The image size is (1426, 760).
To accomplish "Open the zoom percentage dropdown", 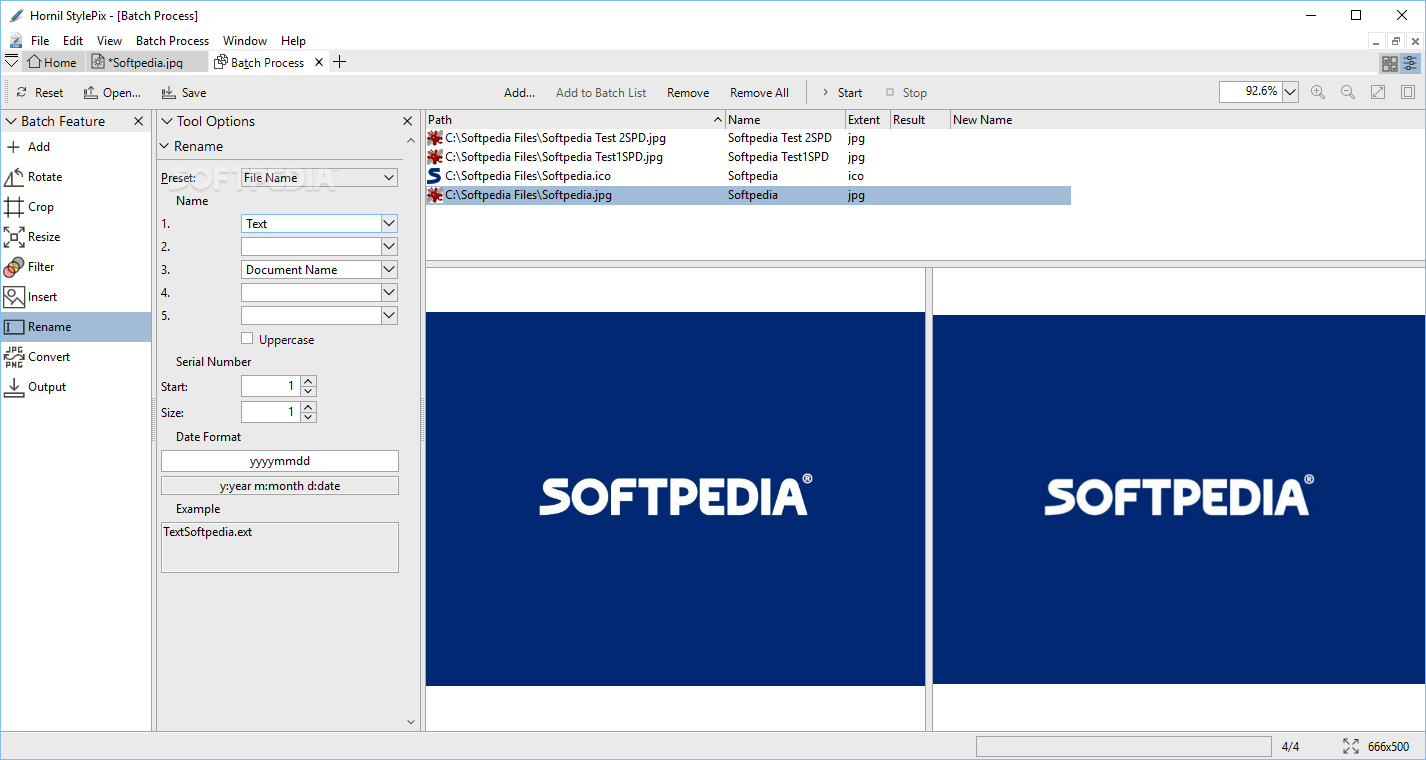I will [x=1290, y=92].
